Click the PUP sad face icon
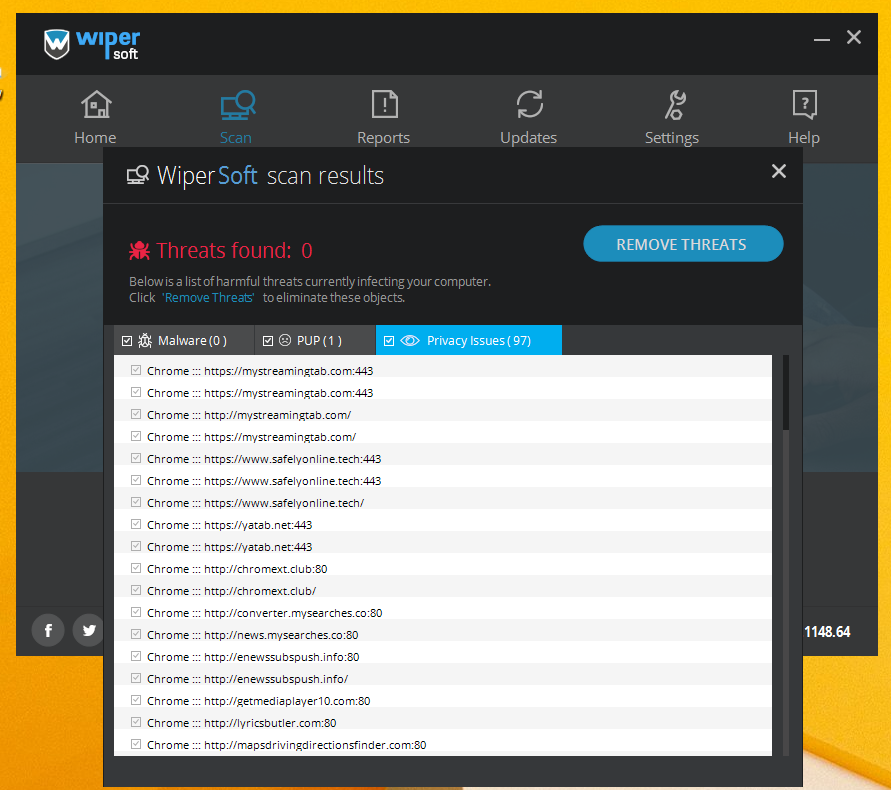The height and width of the screenshot is (790, 891). tap(285, 340)
